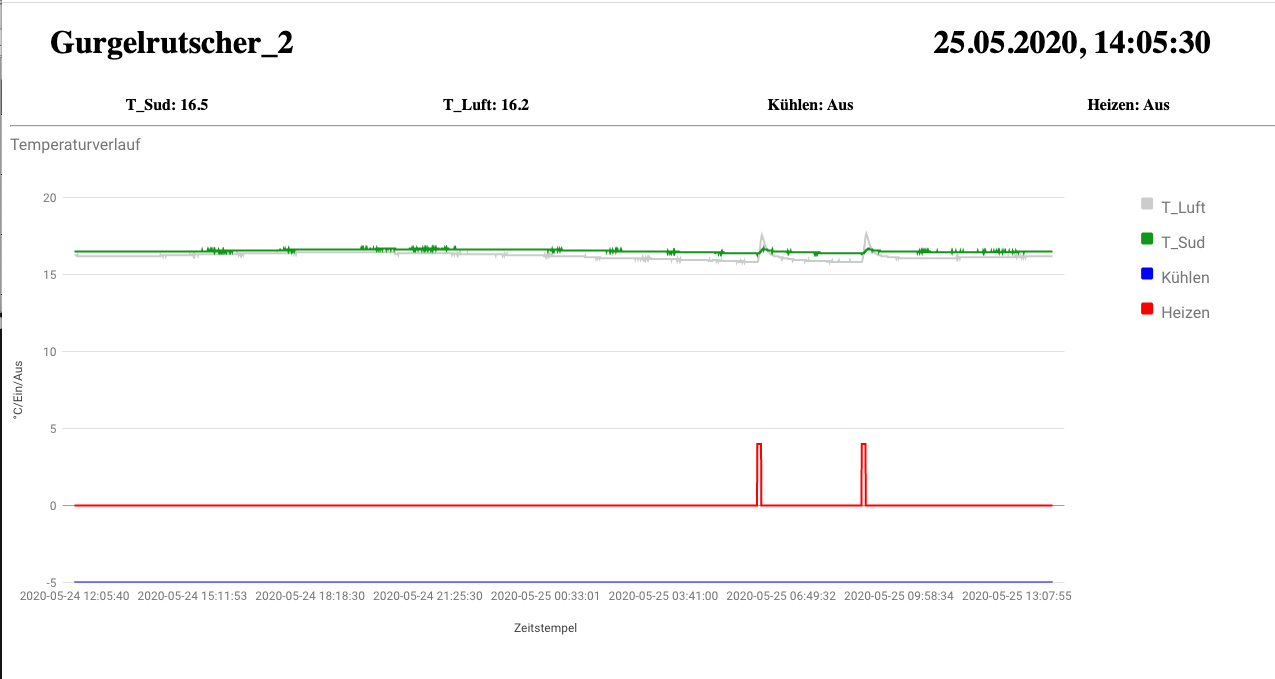Click the green T_Sud legend swatch
Screen dimensions: 1275x679
pos(1147,239)
